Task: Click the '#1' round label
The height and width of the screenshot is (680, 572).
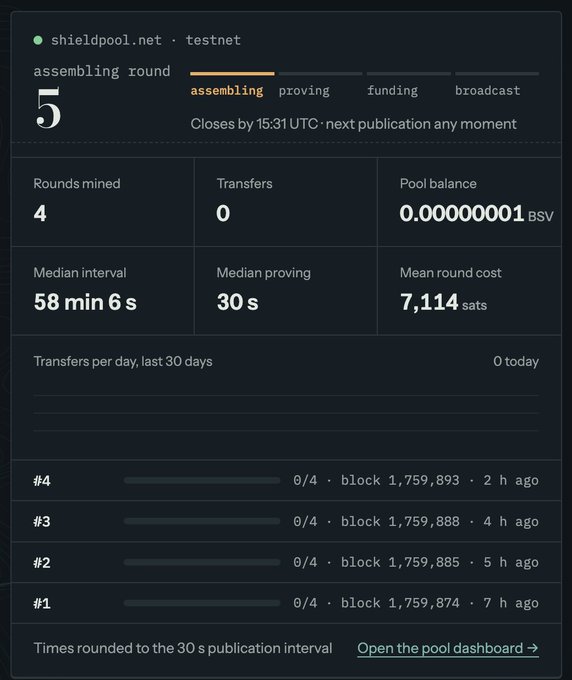Action: [x=42, y=603]
